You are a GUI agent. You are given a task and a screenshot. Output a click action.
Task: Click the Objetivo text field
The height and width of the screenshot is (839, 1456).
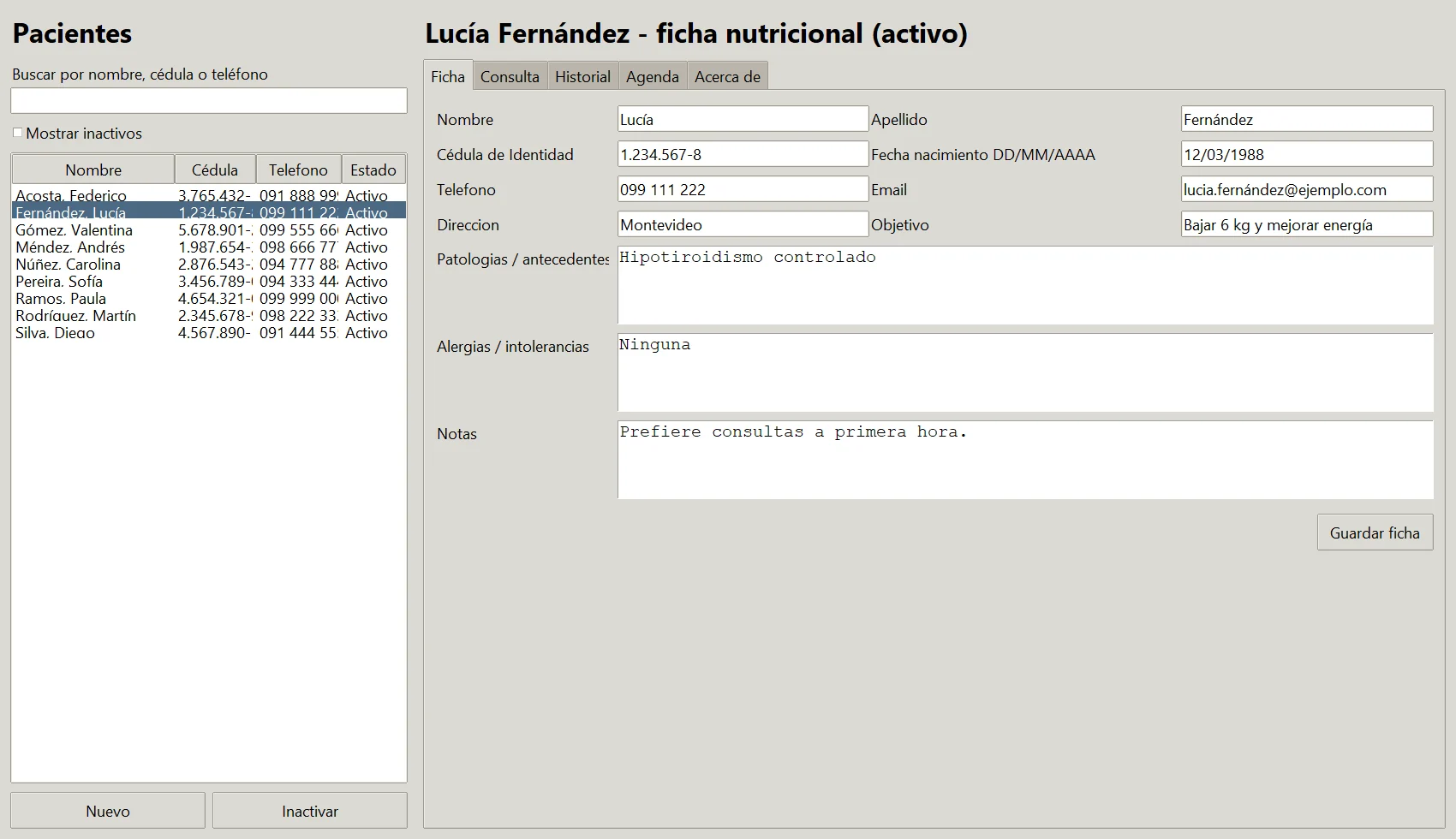1307,224
